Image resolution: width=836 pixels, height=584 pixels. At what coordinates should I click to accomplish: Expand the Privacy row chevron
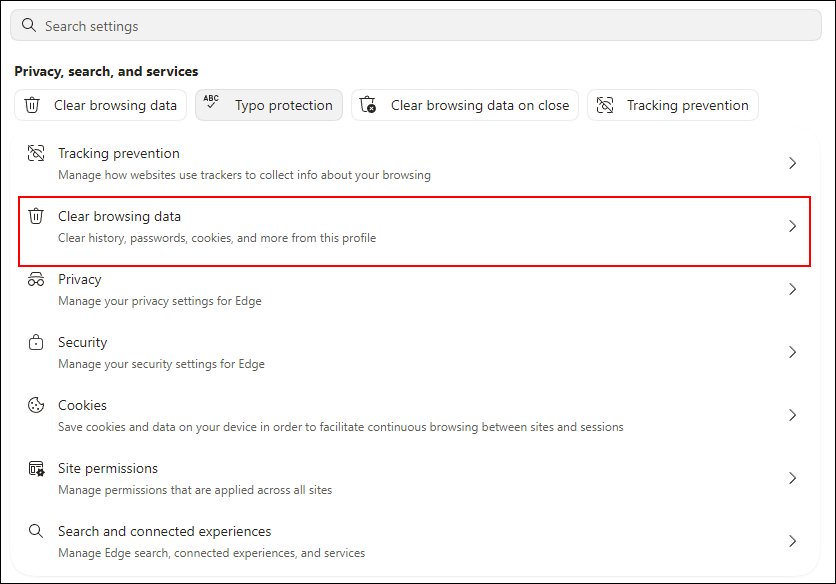click(792, 289)
